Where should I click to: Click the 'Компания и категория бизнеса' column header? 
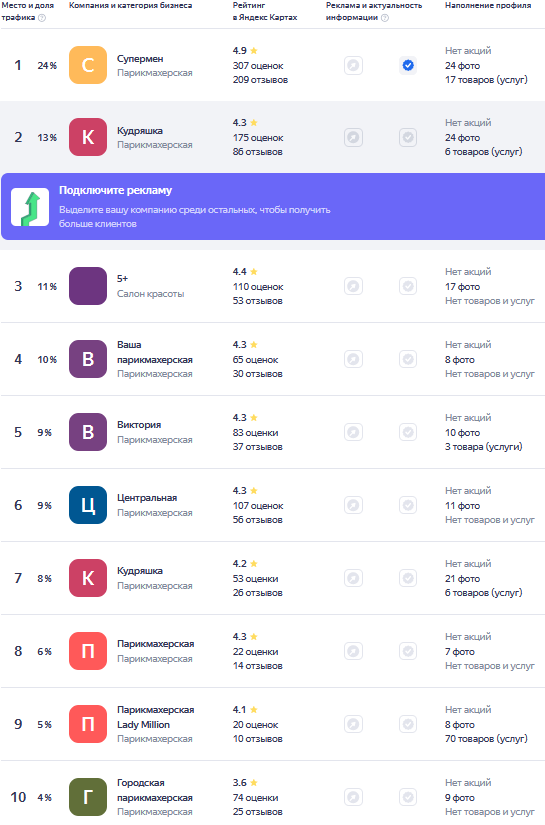(130, 5)
